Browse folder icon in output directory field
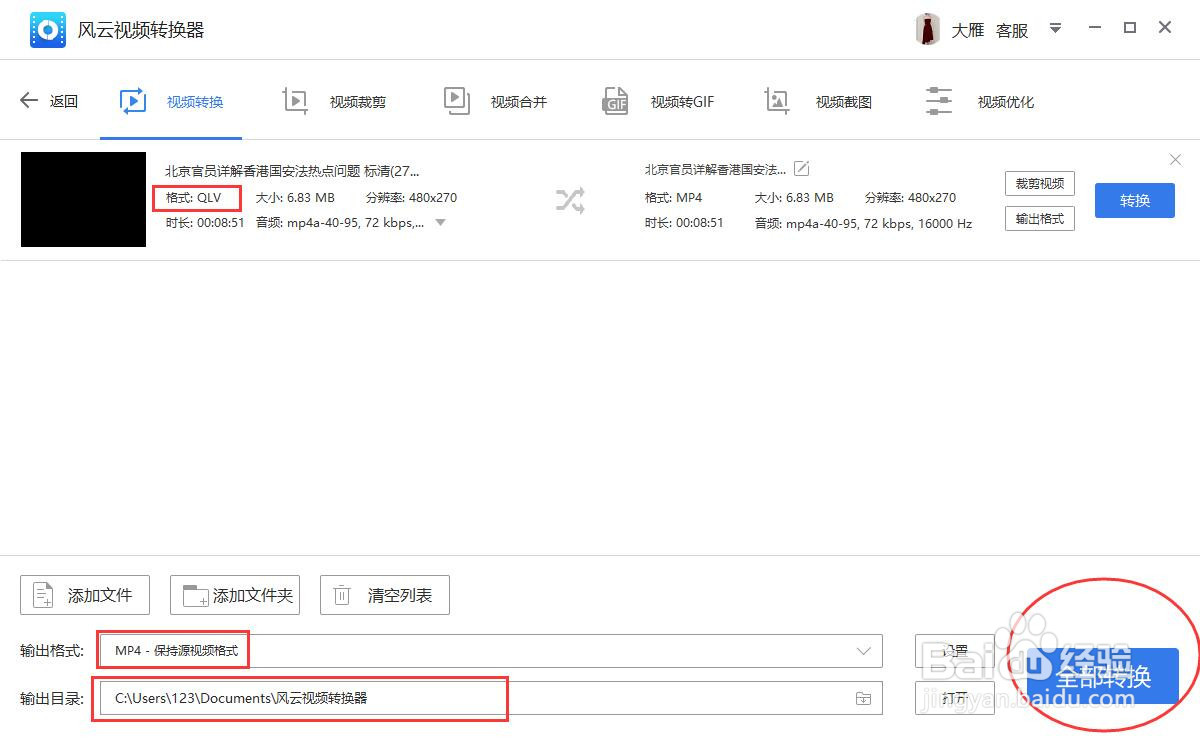The width and height of the screenshot is (1200, 740). 863,698
